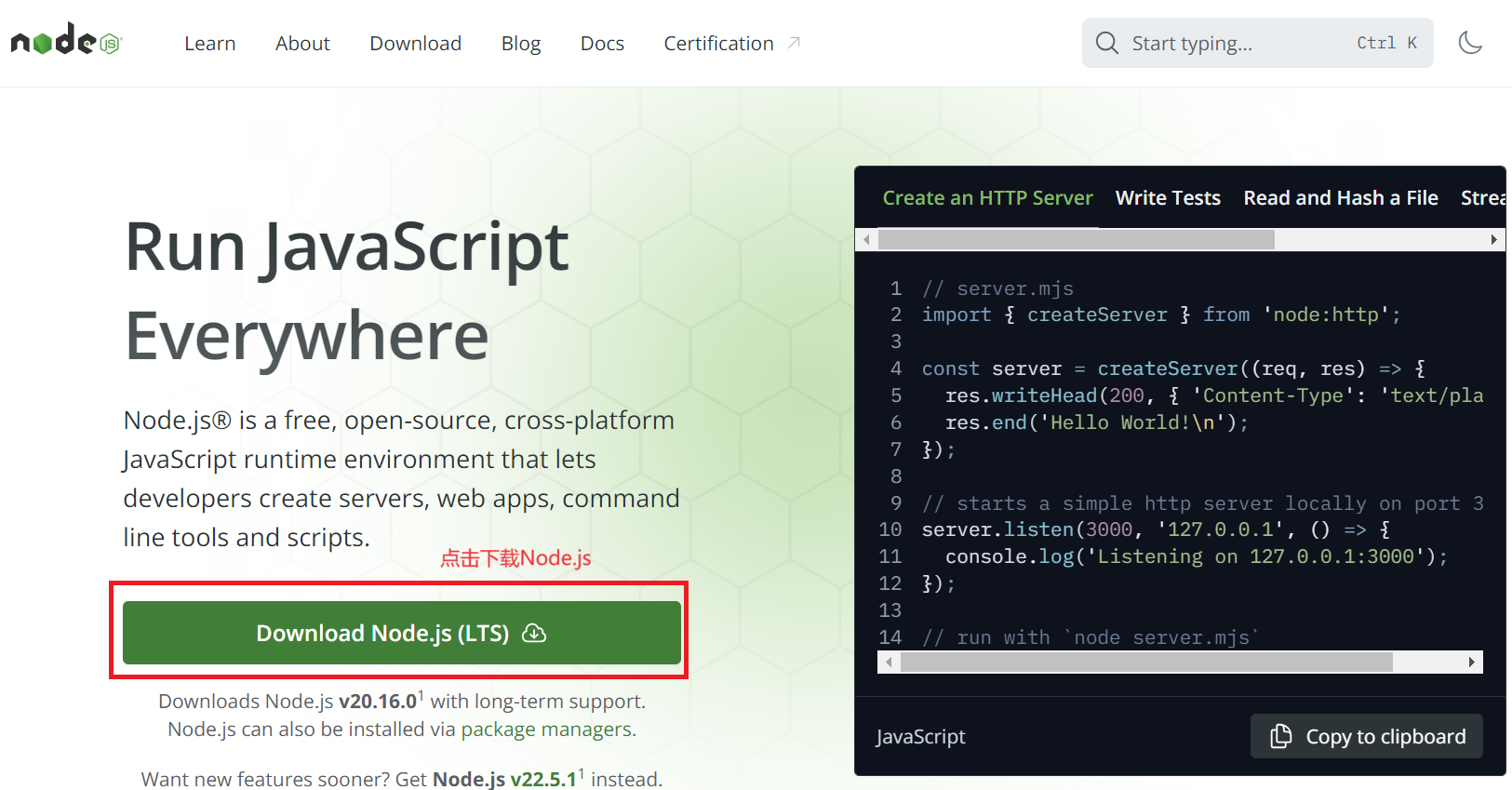The height and width of the screenshot is (790, 1512).
Task: Click right arrow of code scrollbar
Action: tap(1472, 663)
